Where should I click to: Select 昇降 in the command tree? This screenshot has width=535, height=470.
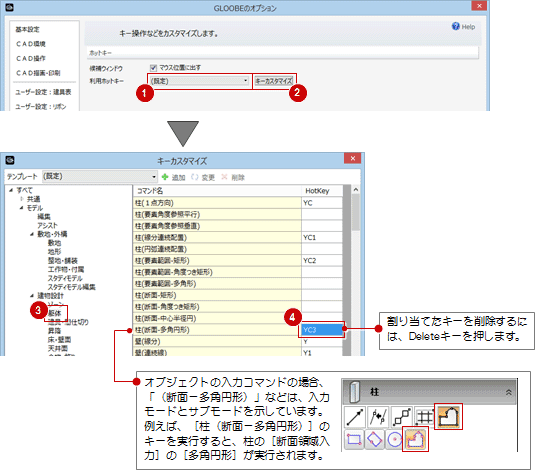pos(54,331)
